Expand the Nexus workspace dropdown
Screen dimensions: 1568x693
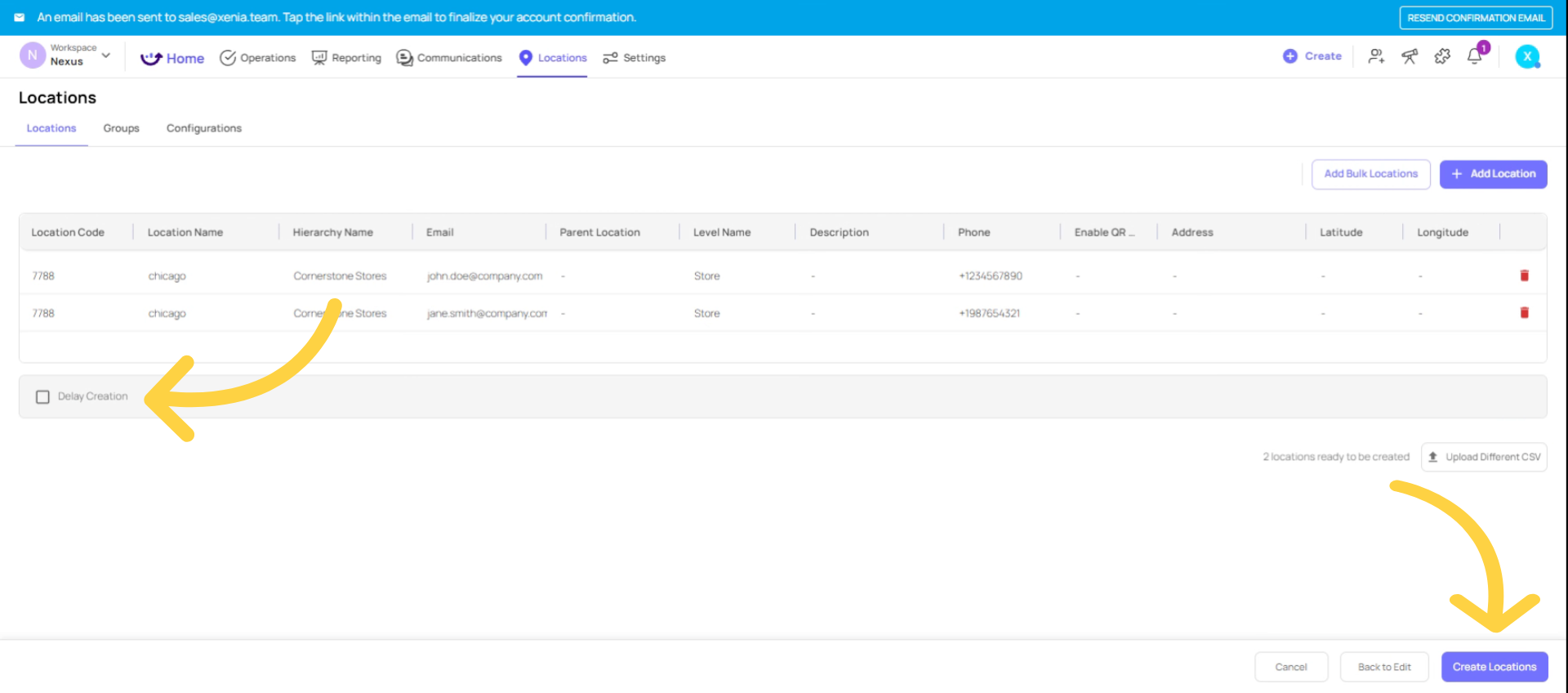pyautogui.click(x=105, y=56)
